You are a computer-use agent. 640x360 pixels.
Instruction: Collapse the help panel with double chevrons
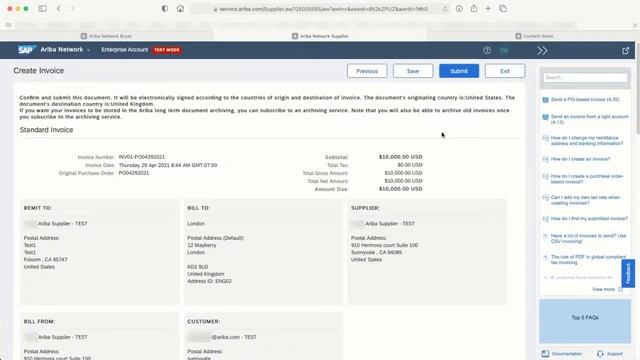click(542, 51)
